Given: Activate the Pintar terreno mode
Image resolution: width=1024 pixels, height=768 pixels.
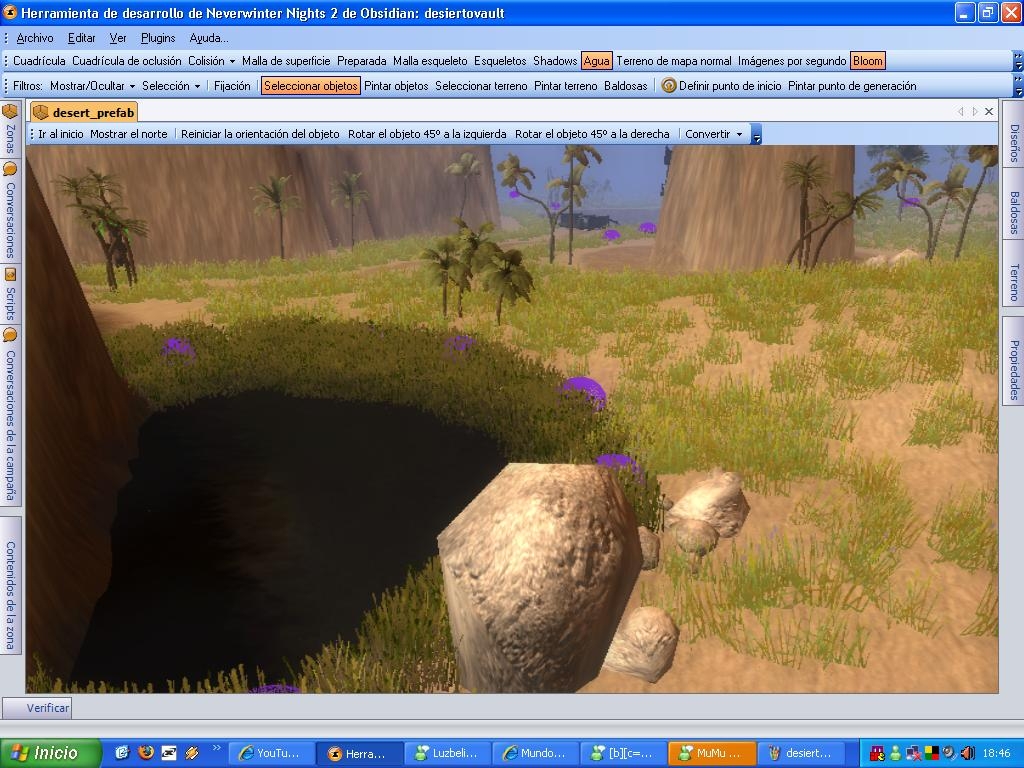Looking at the screenshot, I should point(565,86).
